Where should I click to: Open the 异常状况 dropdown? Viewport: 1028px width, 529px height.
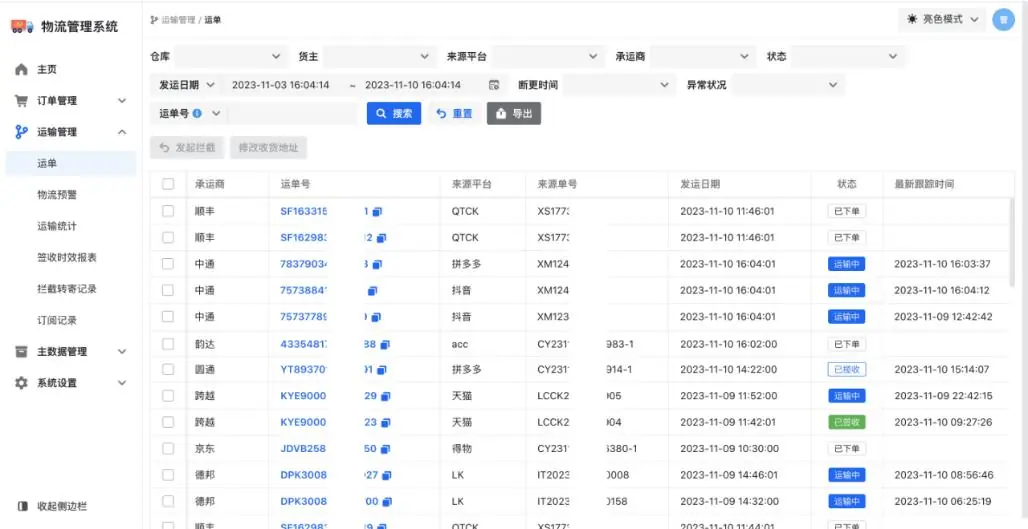point(789,85)
